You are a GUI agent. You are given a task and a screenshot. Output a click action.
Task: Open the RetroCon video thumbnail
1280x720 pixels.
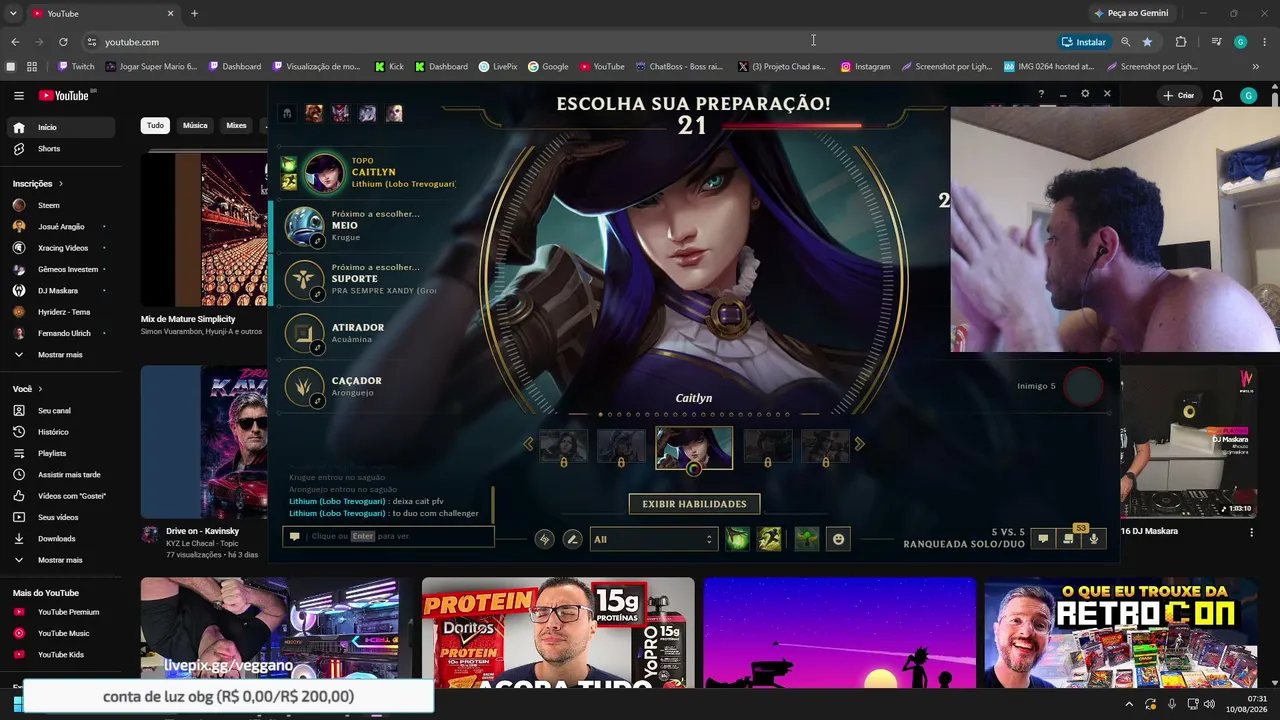click(1120, 633)
